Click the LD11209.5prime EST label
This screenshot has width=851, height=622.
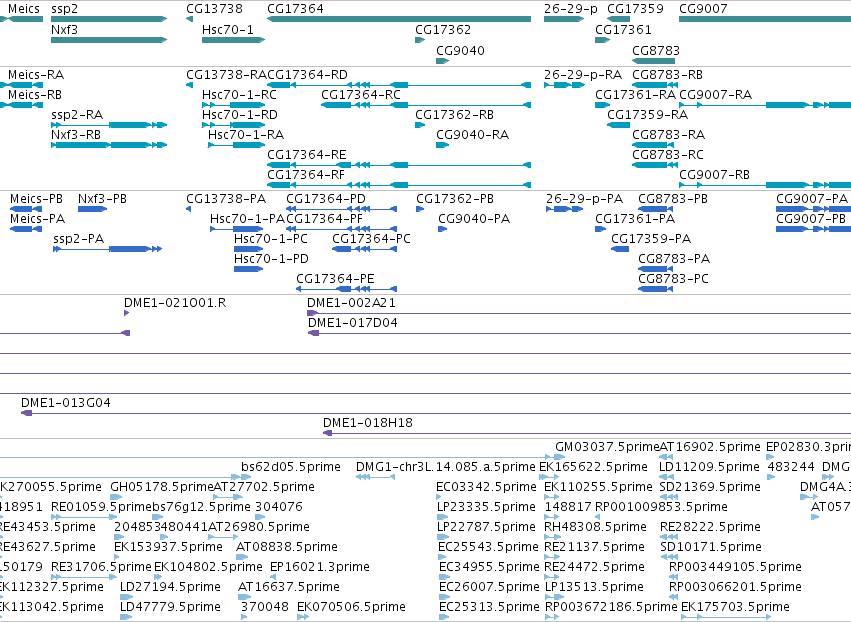(710, 467)
